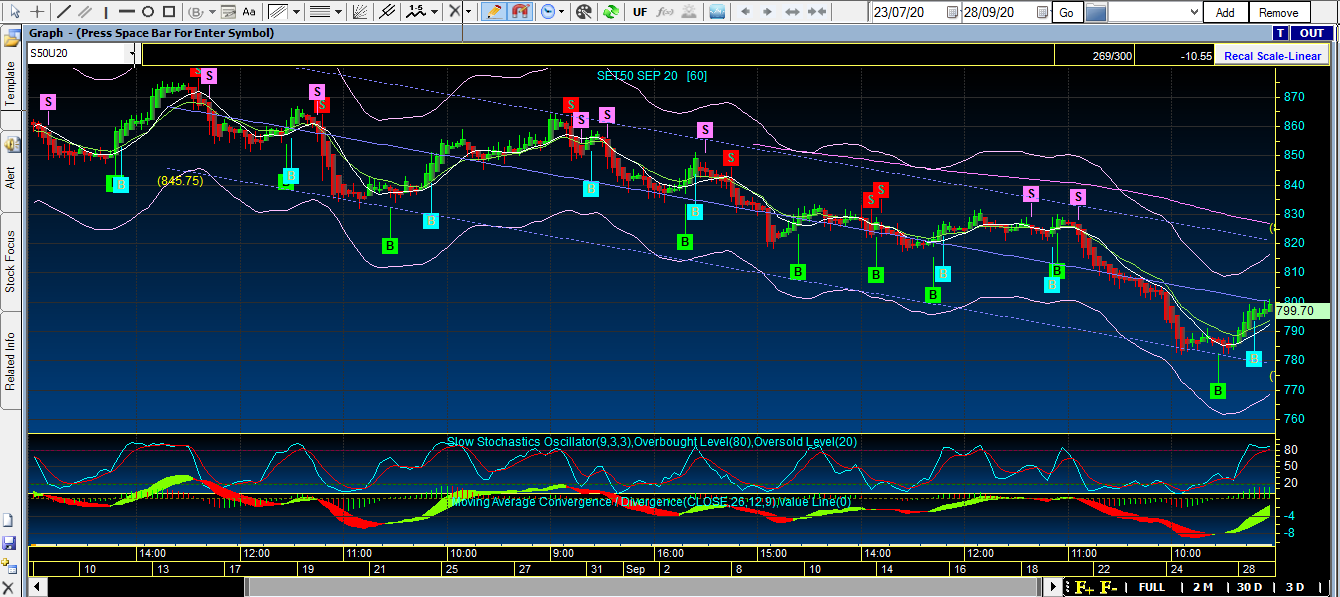Toggle the pencil drawing mode button
This screenshot has height=597, width=1340.
[x=493, y=12]
